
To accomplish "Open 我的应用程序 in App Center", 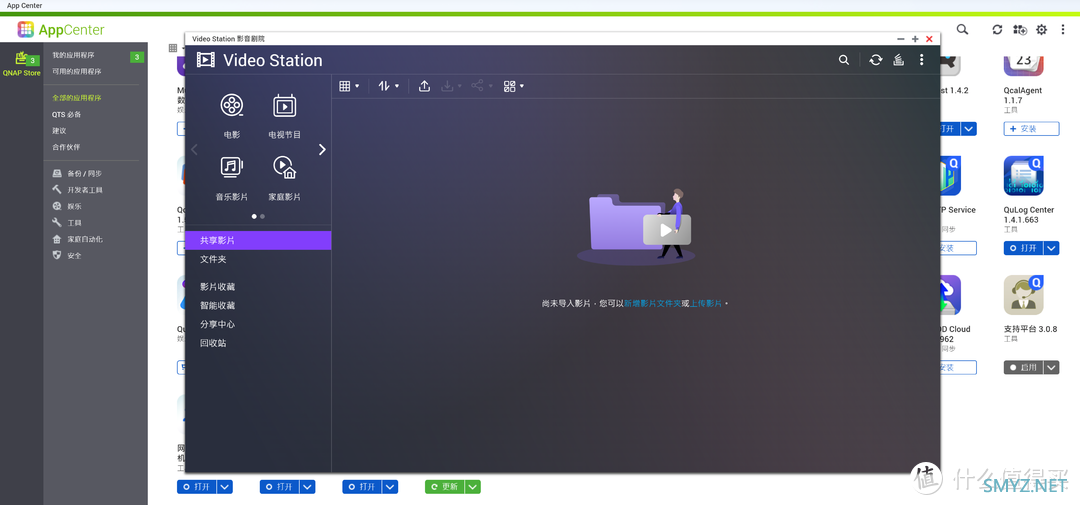I will click(x=73, y=55).
